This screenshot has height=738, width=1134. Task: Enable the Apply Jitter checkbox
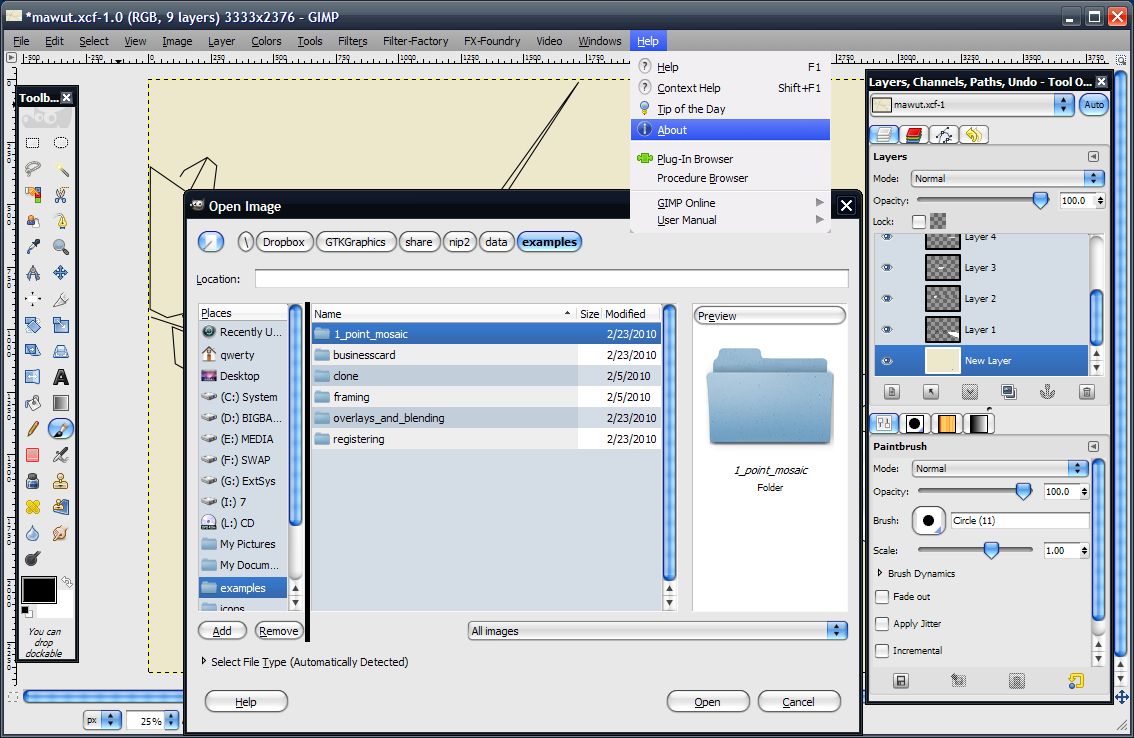[x=882, y=624]
